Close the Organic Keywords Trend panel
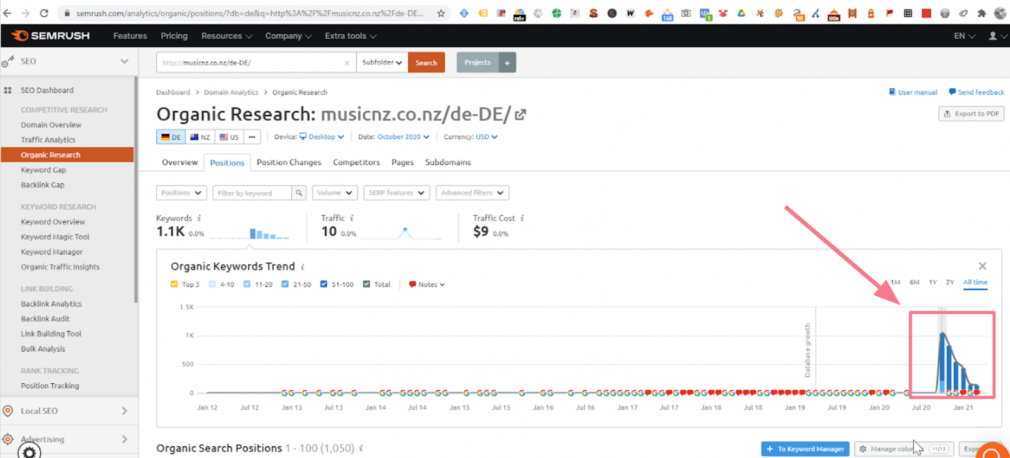Viewport: 1010px width, 458px height. 982,266
